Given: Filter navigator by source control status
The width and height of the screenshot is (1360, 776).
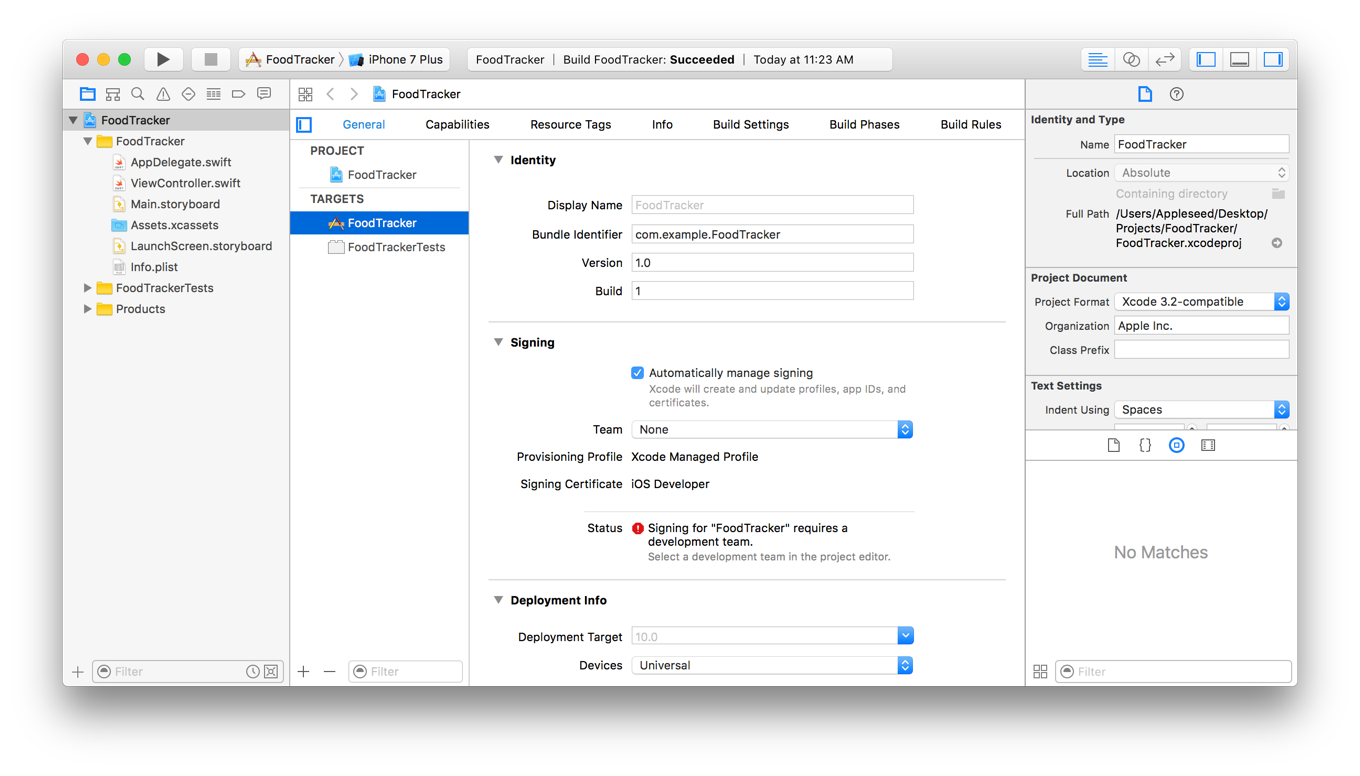Looking at the screenshot, I should [271, 672].
